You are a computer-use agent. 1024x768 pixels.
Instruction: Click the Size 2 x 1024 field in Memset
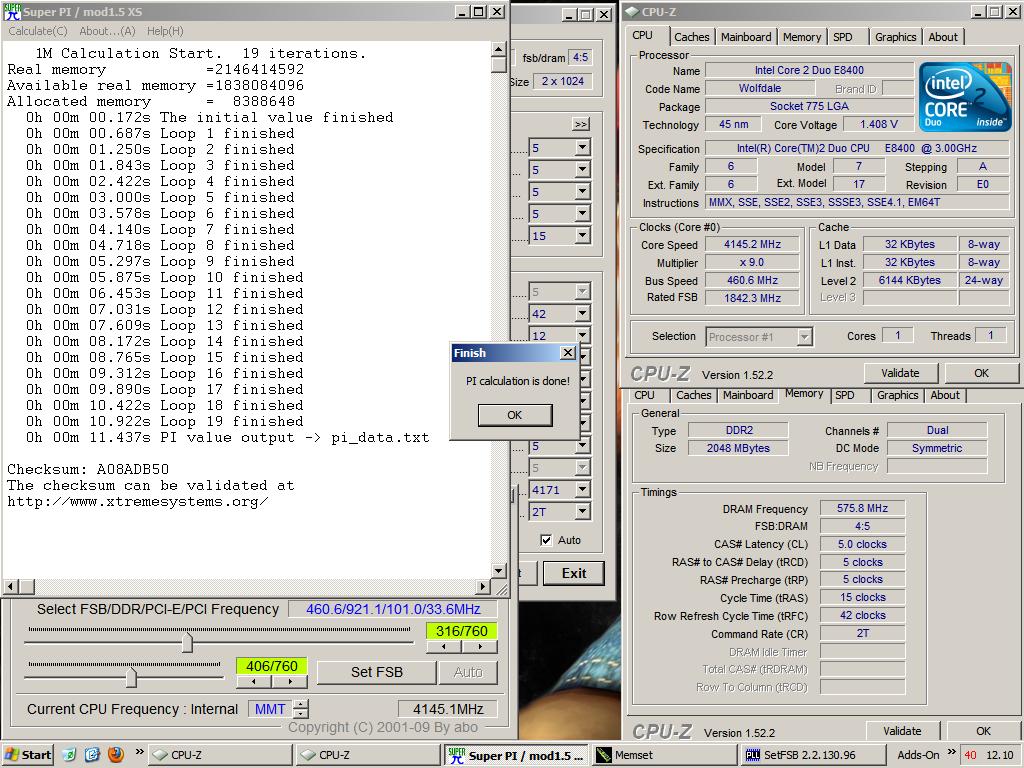562,82
